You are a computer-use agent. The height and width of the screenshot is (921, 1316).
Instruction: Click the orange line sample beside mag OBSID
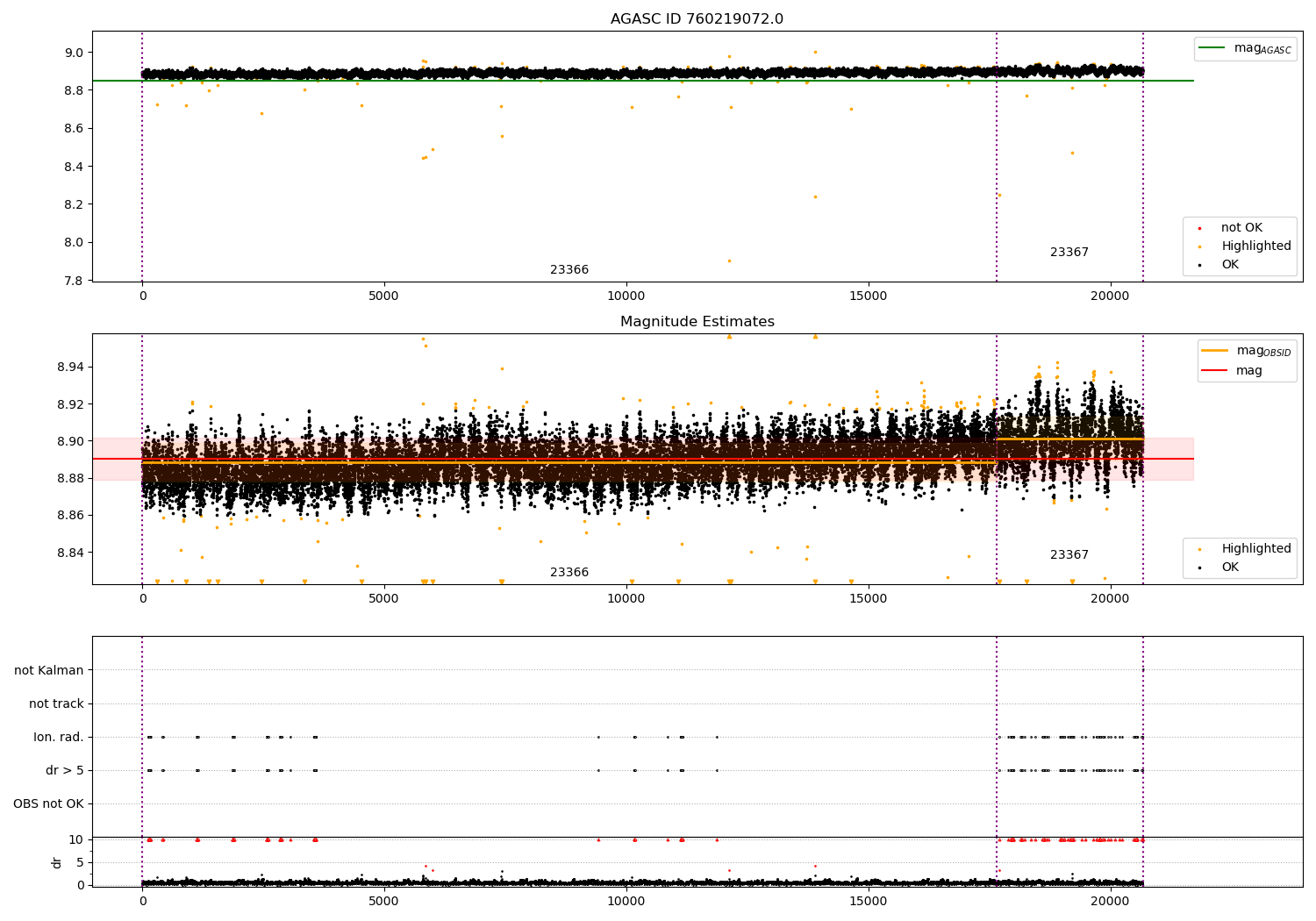click(x=1215, y=351)
